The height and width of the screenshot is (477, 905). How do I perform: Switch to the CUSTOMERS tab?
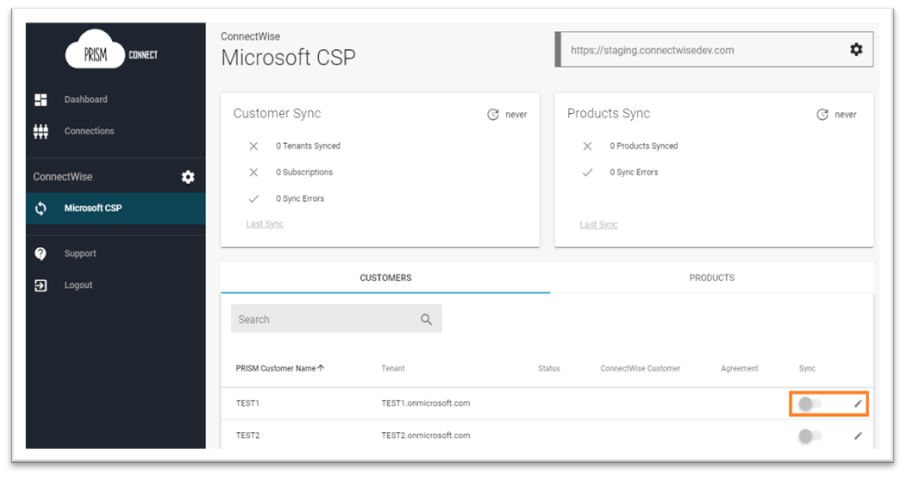386,278
